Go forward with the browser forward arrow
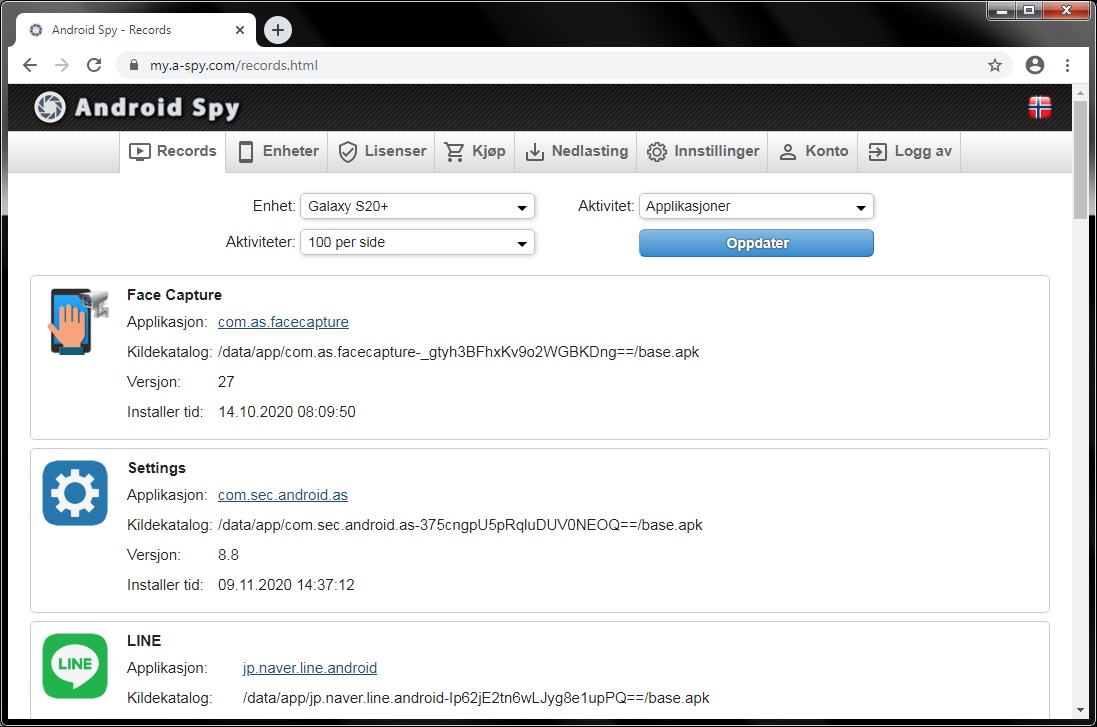 [x=62, y=65]
